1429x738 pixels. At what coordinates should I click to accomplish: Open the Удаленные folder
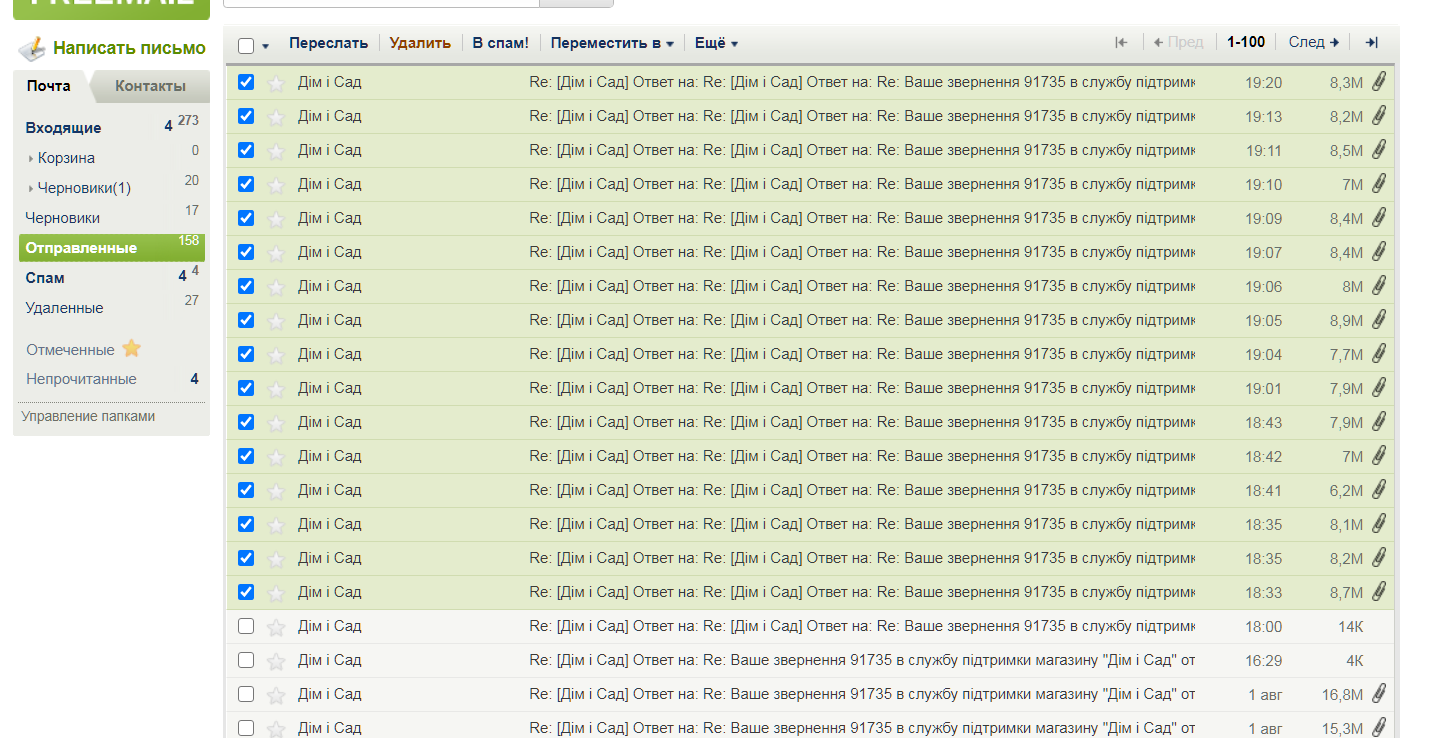click(x=64, y=308)
